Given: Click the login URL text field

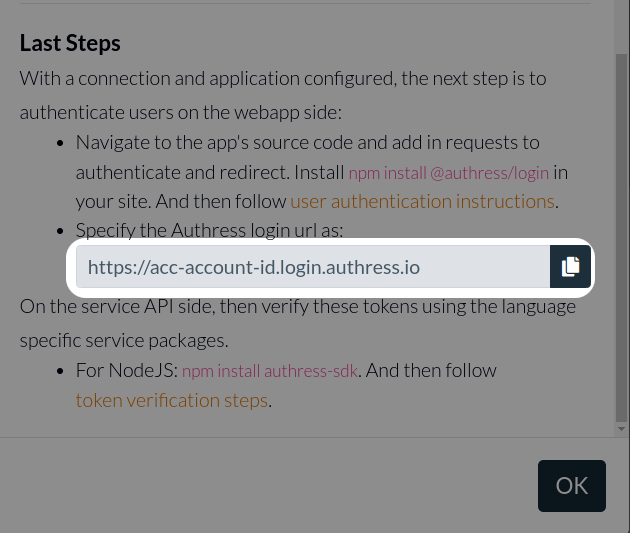Looking at the screenshot, I should point(312,267).
